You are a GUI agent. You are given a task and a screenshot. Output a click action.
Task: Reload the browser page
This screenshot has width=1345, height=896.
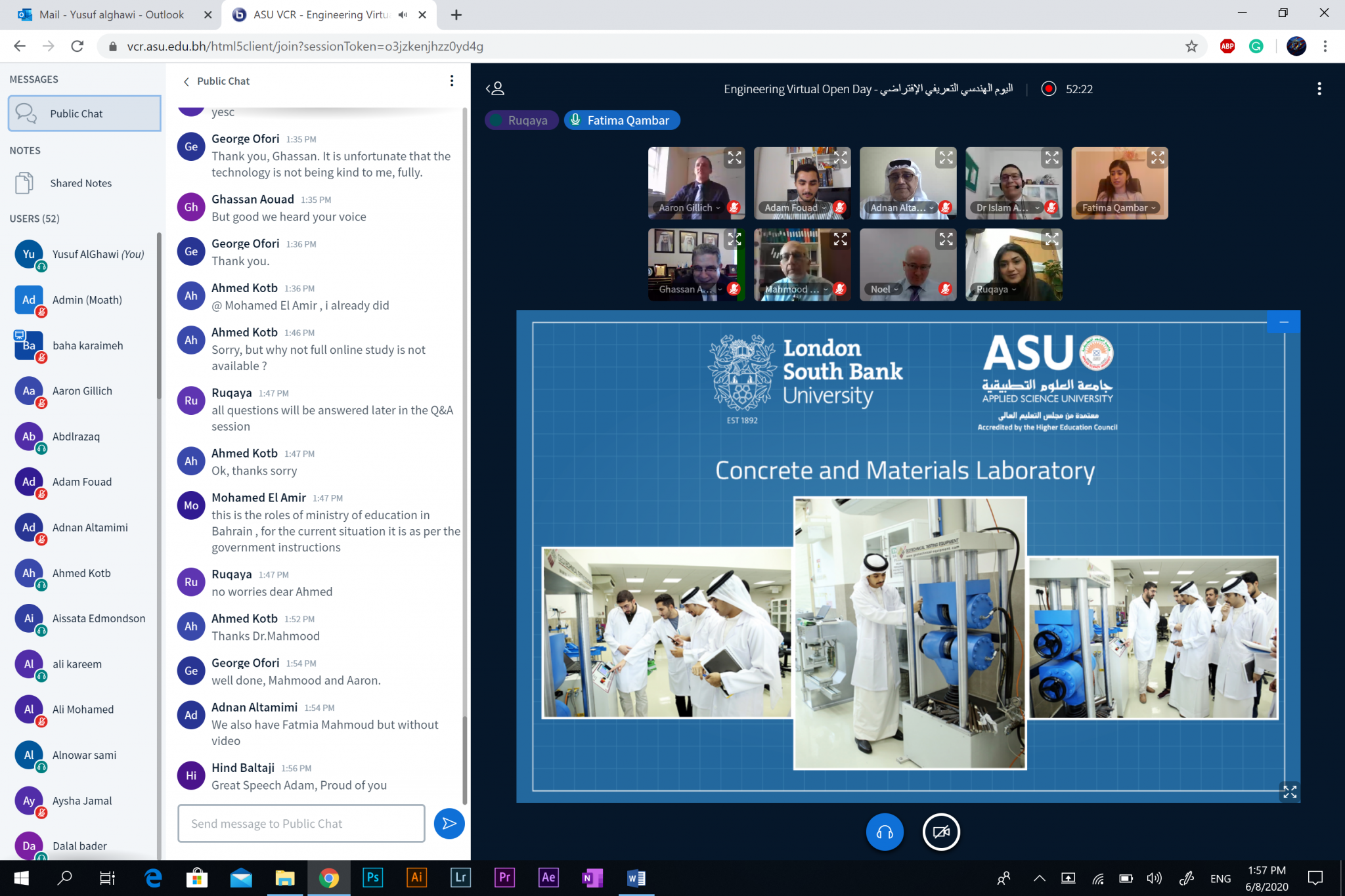click(77, 46)
